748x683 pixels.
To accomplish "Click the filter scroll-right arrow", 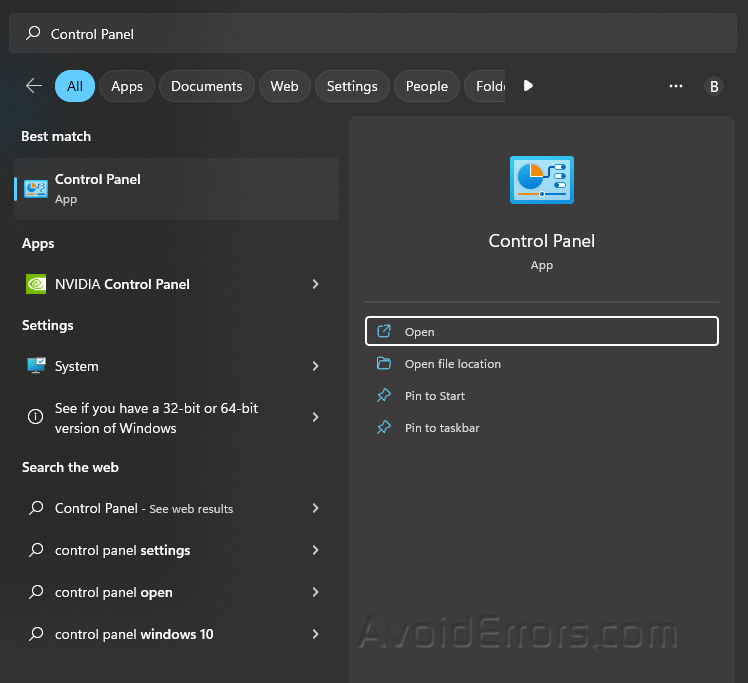I will coord(528,86).
